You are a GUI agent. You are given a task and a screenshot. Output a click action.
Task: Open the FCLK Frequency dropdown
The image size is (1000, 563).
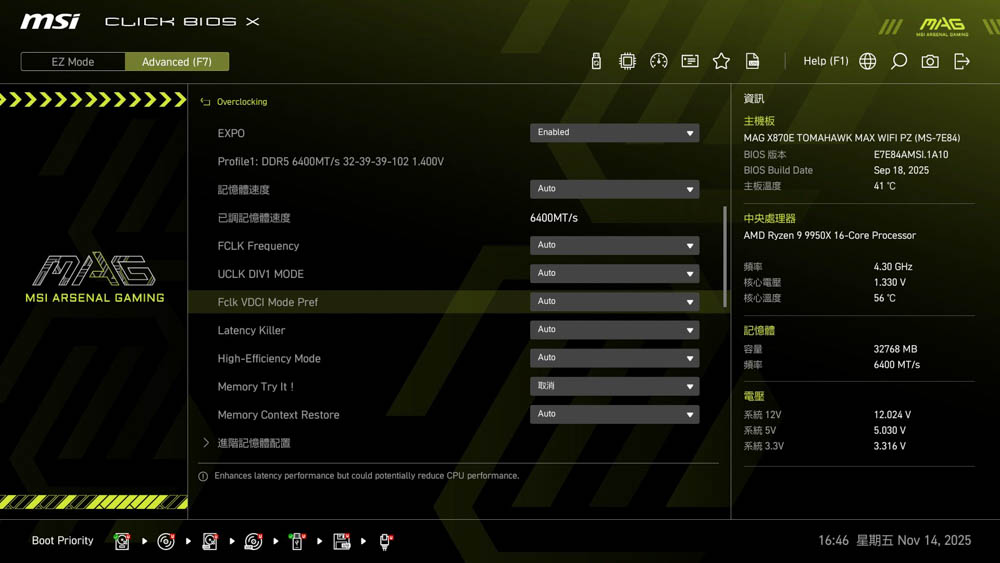pyautogui.click(x=614, y=245)
